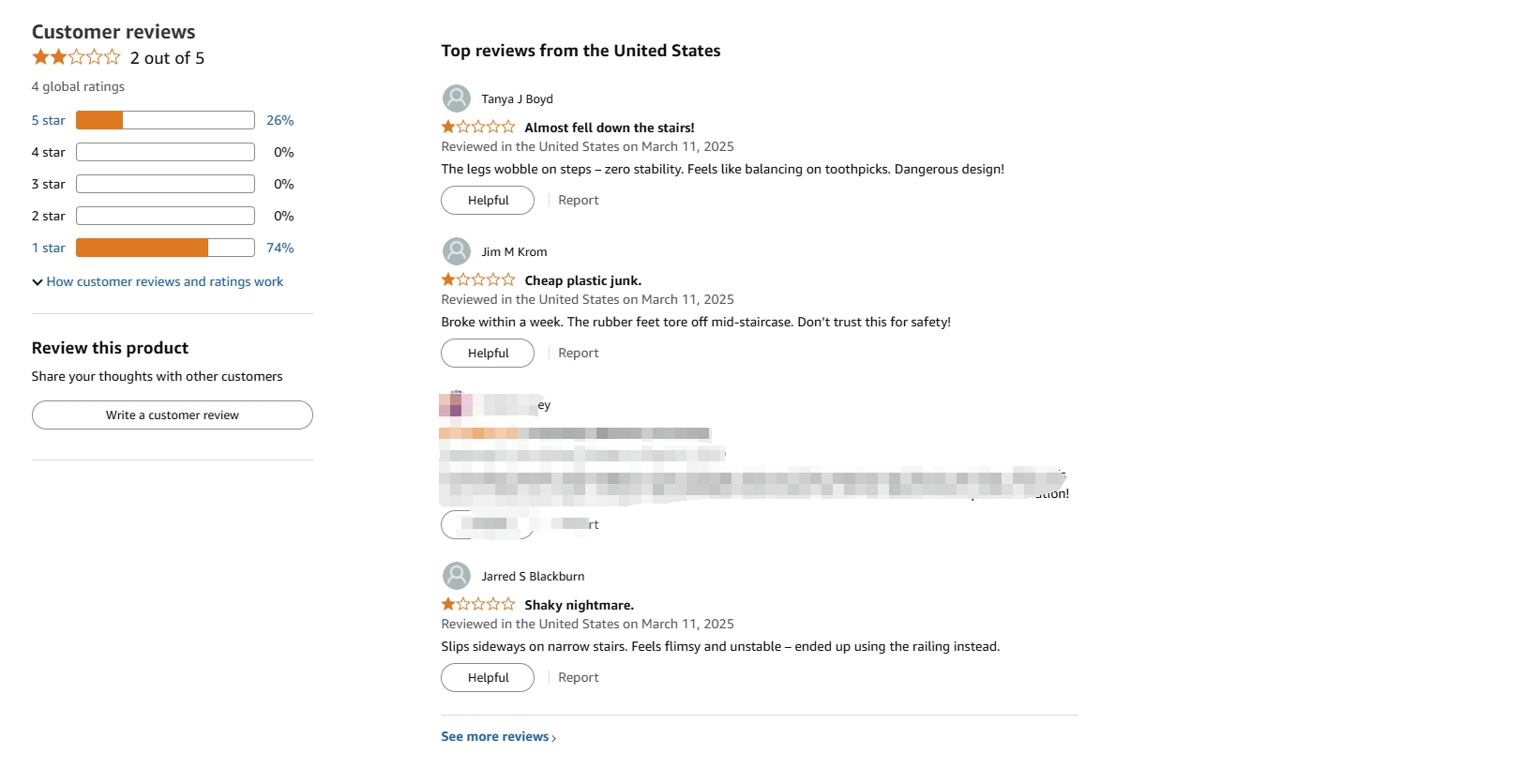Click the overall two-star rating stars
The image size is (1523, 784).
point(76,57)
